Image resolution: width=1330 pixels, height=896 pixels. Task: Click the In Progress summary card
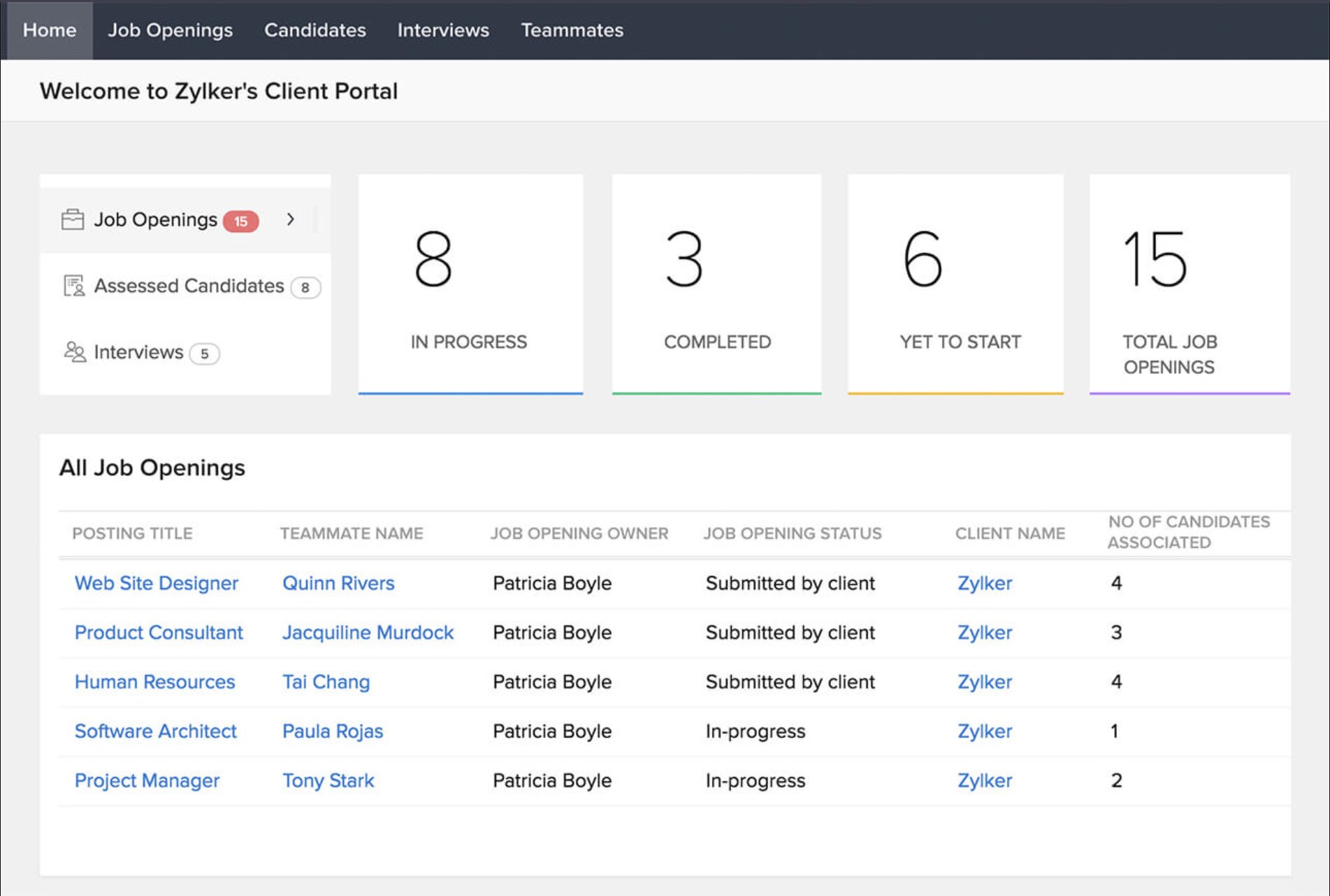470,284
